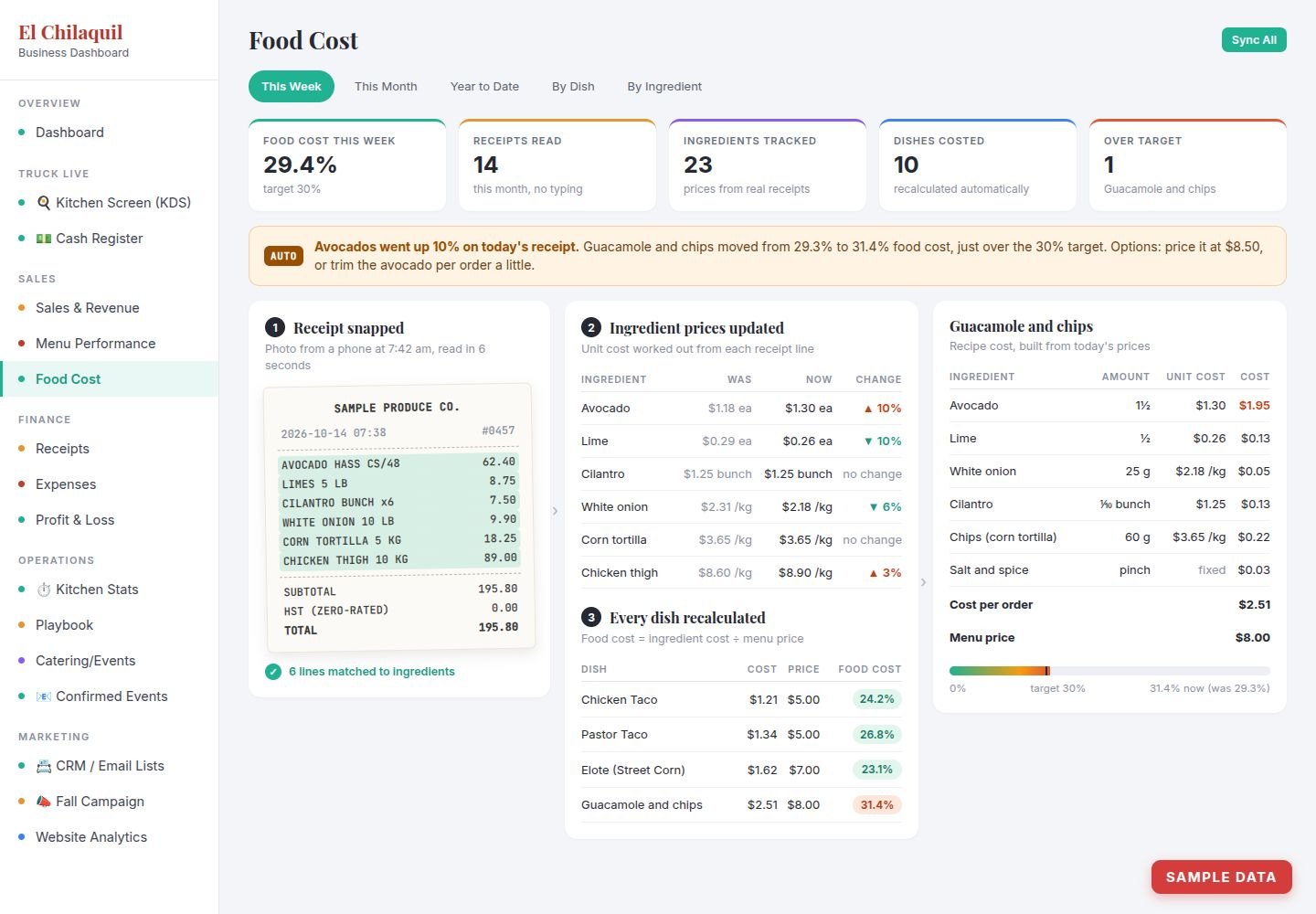Open Website Analytics
1316x914 pixels.
[x=110, y=837]
